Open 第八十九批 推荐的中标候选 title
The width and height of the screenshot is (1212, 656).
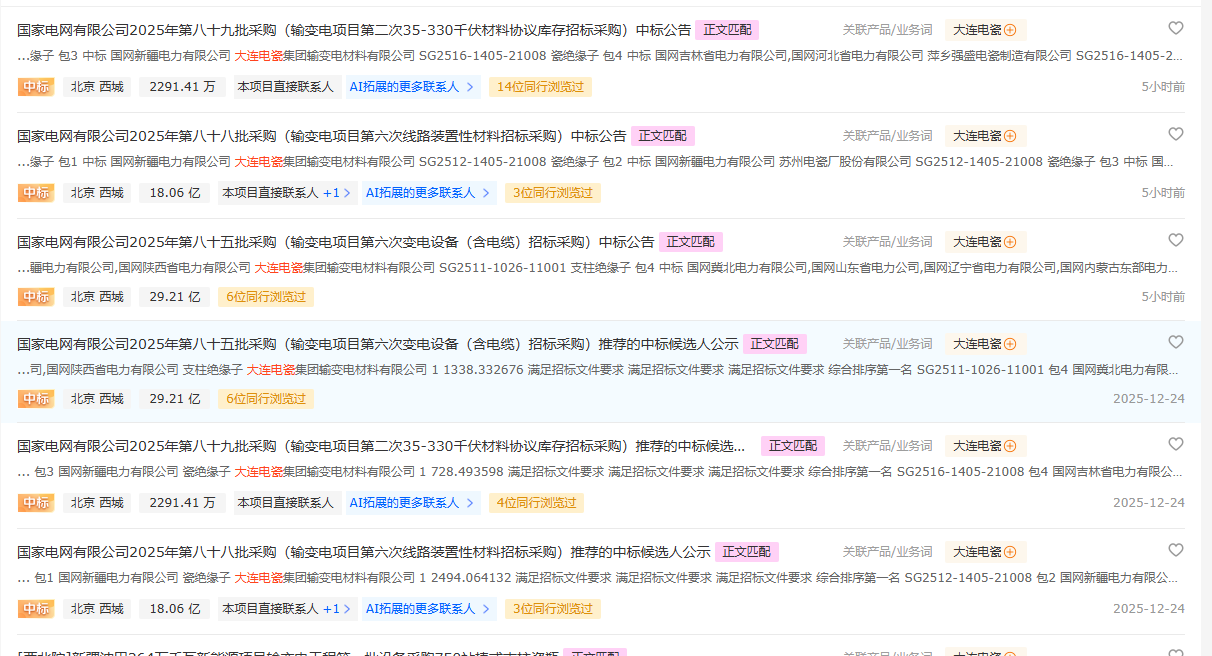tap(381, 446)
